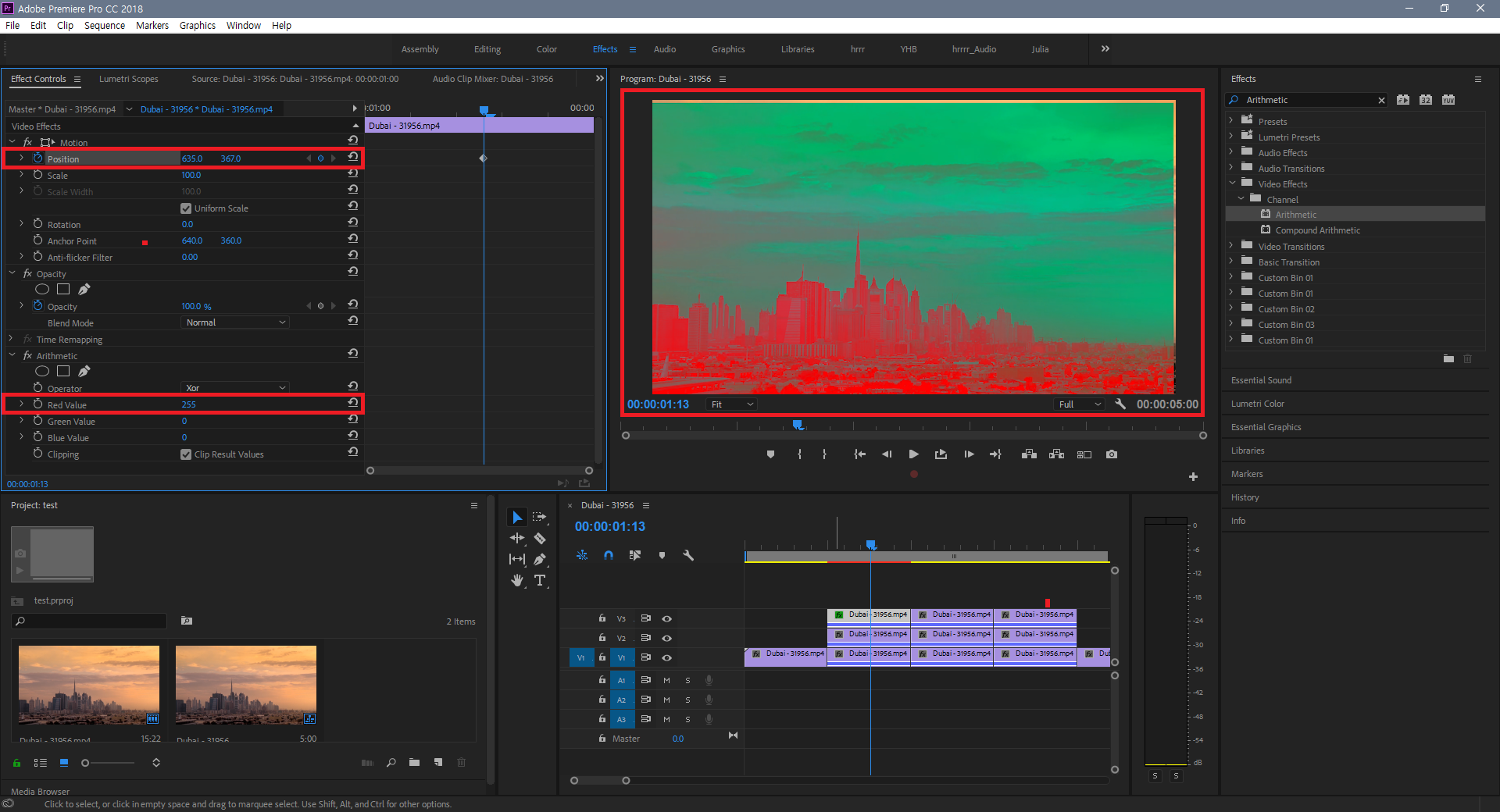
Task: Click the Green Value number field
Action: click(184, 421)
